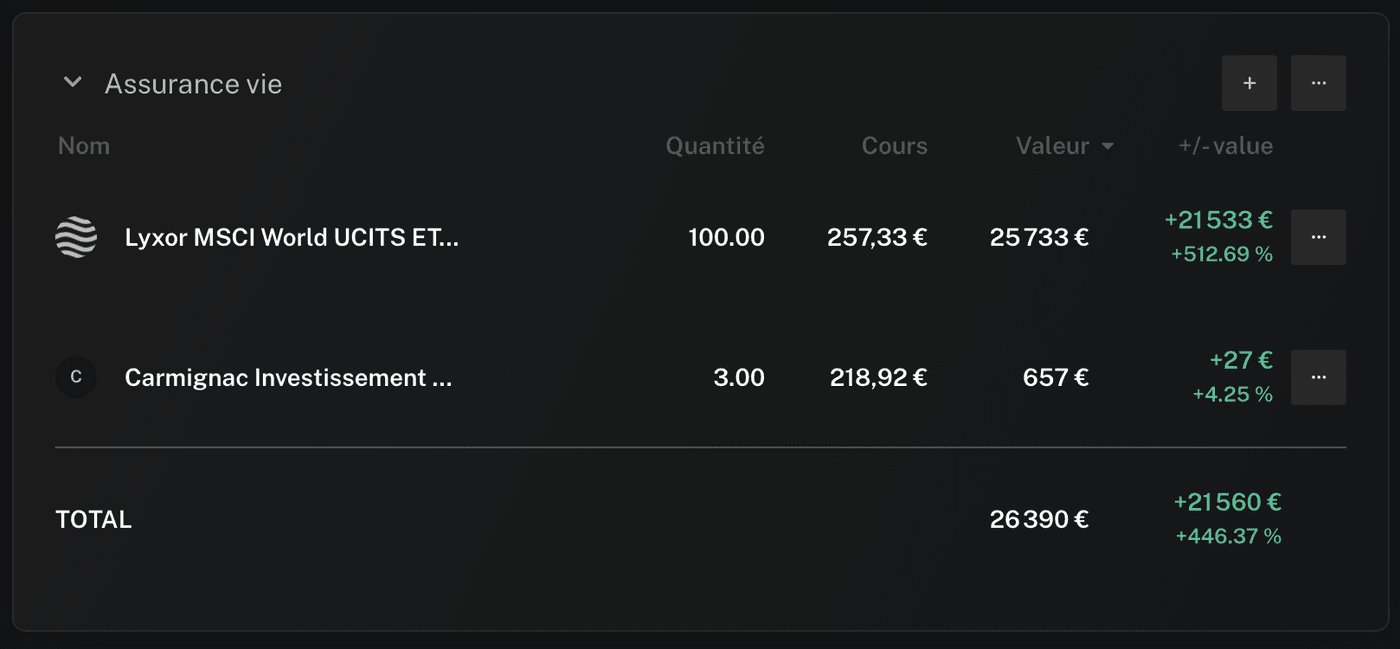Sort by the Cours column header
1400x649 pixels.
(x=894, y=146)
